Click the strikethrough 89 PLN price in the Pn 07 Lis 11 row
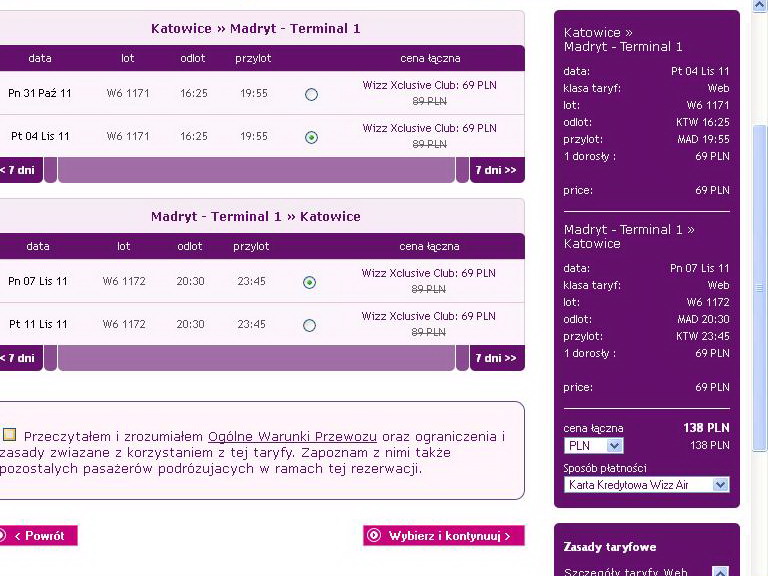The height and width of the screenshot is (576, 768). coord(429,289)
